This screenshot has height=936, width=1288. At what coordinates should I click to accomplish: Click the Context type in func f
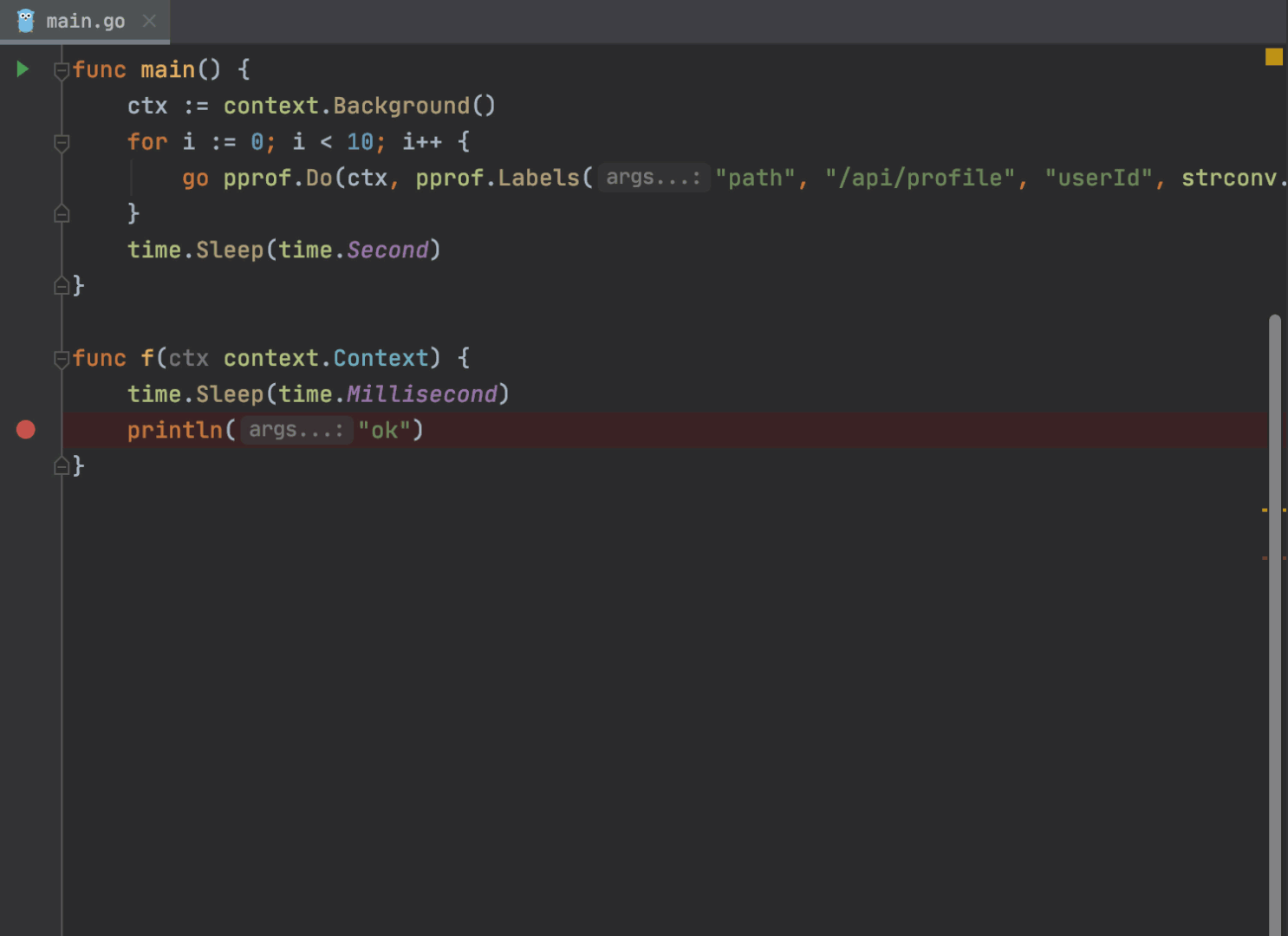[381, 358]
